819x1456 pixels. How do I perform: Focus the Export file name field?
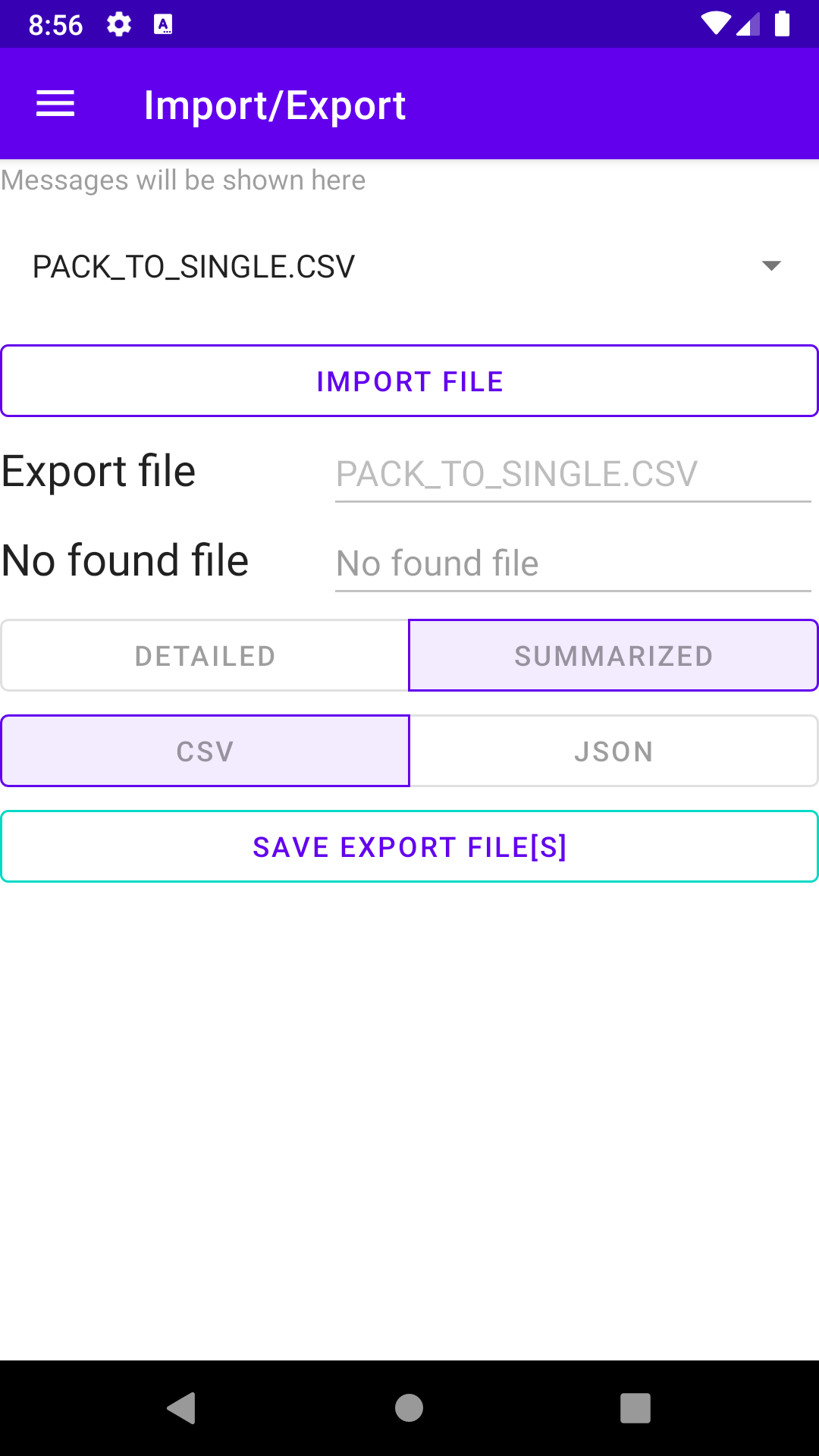pos(573,475)
